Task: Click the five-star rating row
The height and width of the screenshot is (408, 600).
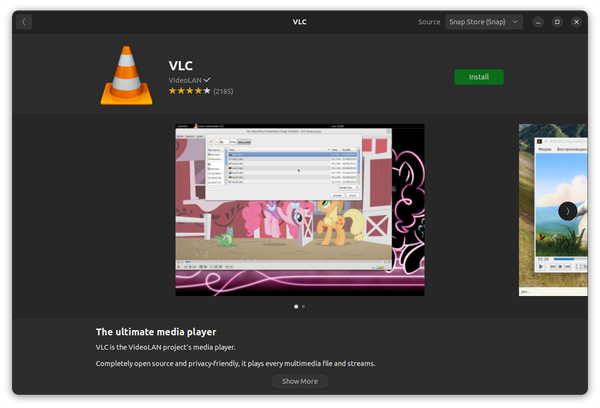Action: (189, 91)
